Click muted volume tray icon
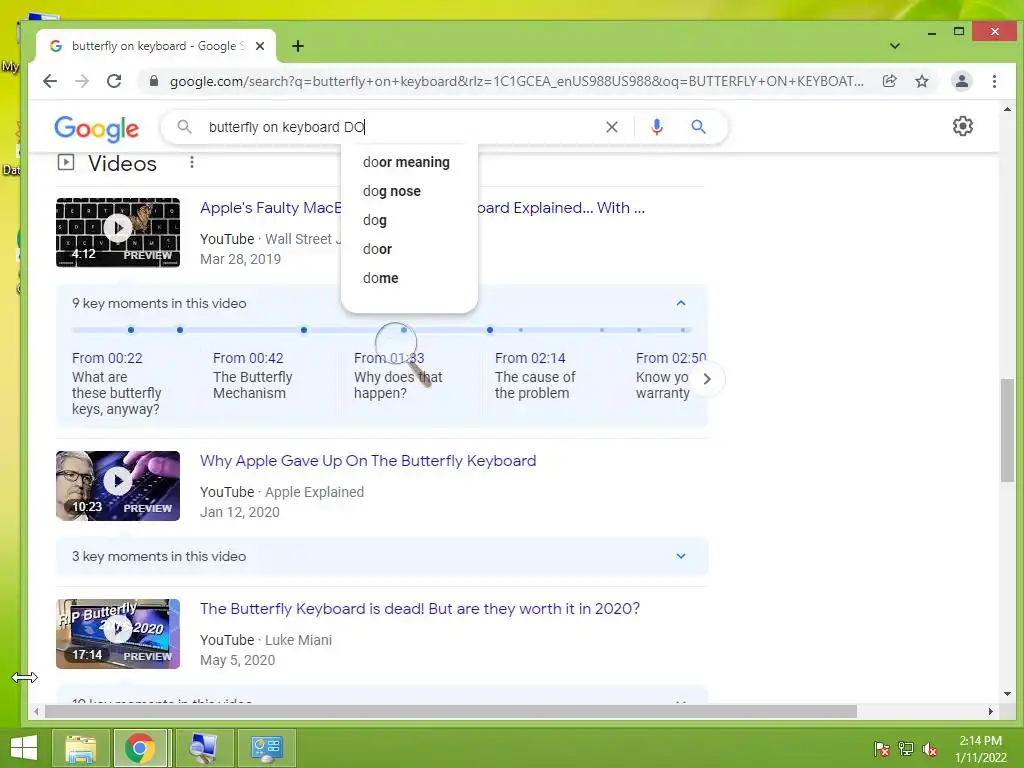The height and width of the screenshot is (768, 1024). (930, 748)
